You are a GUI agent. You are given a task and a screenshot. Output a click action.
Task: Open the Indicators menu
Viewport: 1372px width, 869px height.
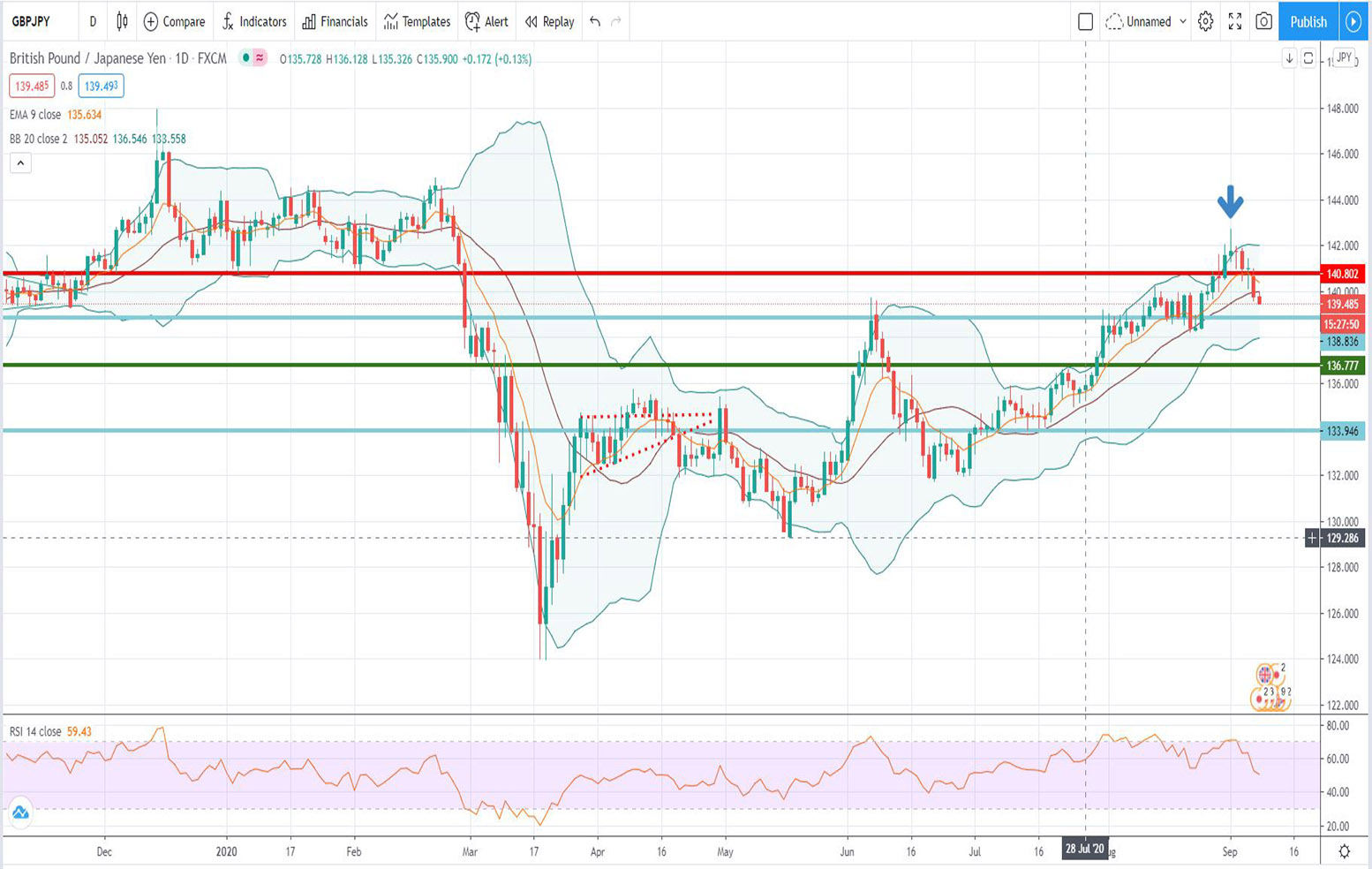coord(254,21)
